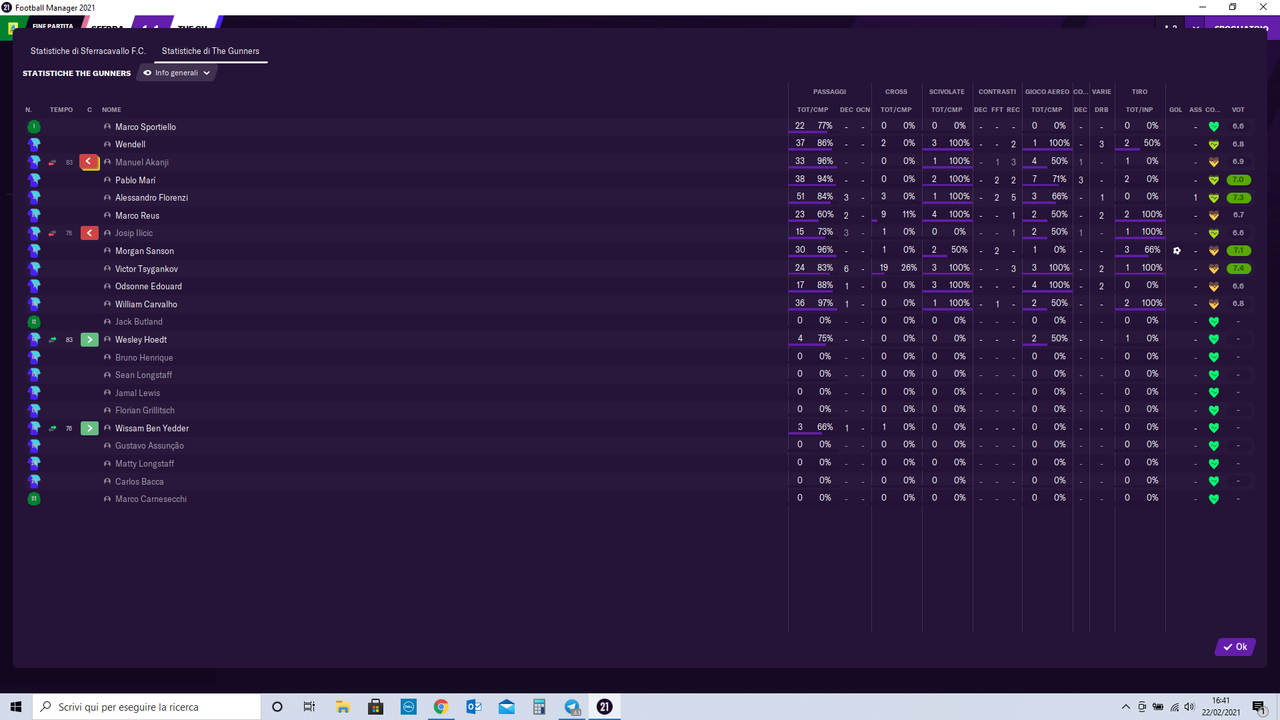Click Alessandro Florenzi's 7.3 match rating
The width and height of the screenshot is (1280, 720).
1238,198
